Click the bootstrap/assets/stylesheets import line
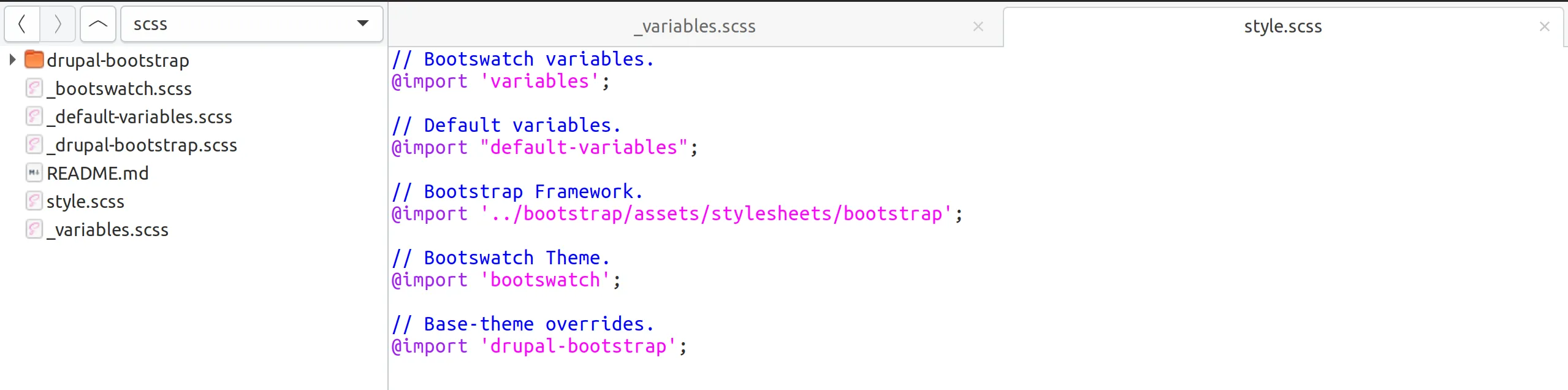The width and height of the screenshot is (1568, 390). point(677,214)
